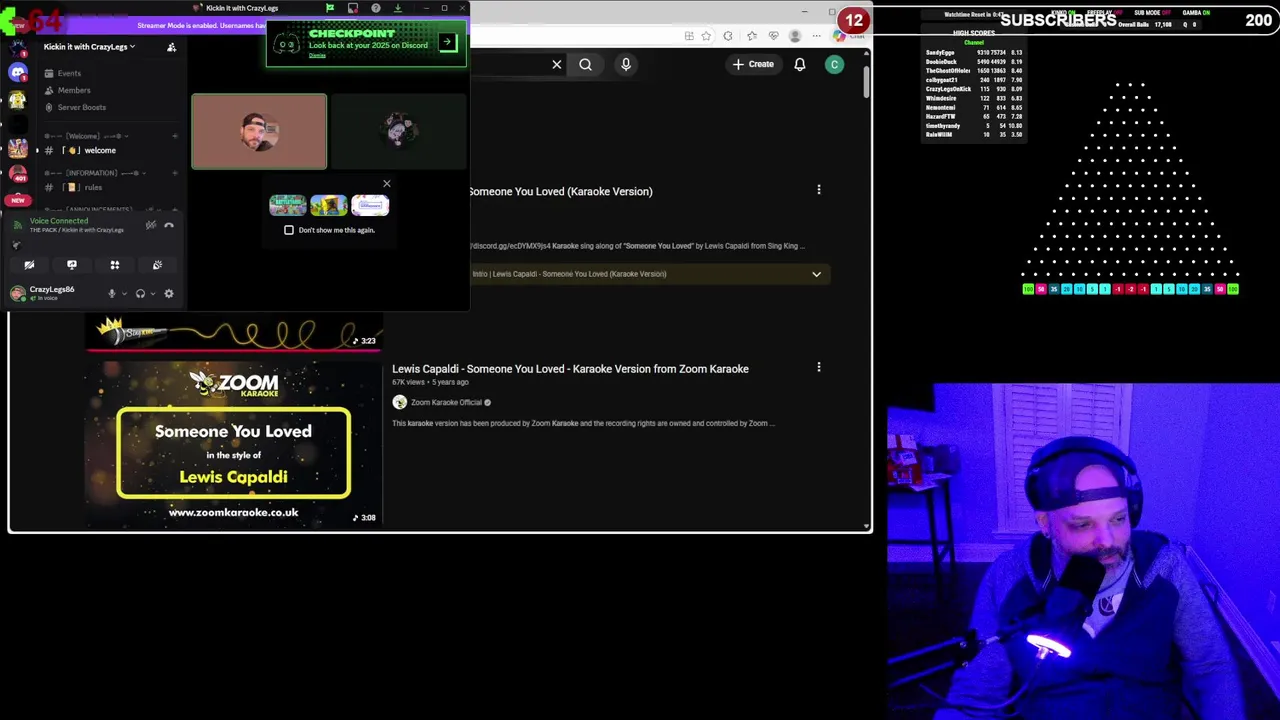Deafen using the headphones icon
The height and width of the screenshot is (720, 1280).
coord(140,293)
